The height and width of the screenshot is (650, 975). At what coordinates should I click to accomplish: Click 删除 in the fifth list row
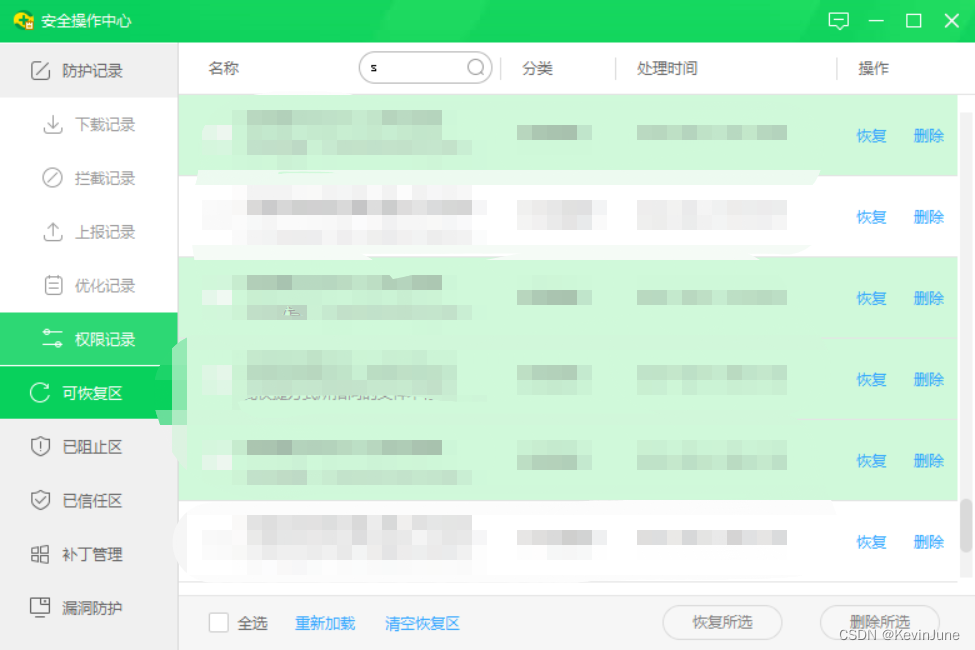click(928, 461)
